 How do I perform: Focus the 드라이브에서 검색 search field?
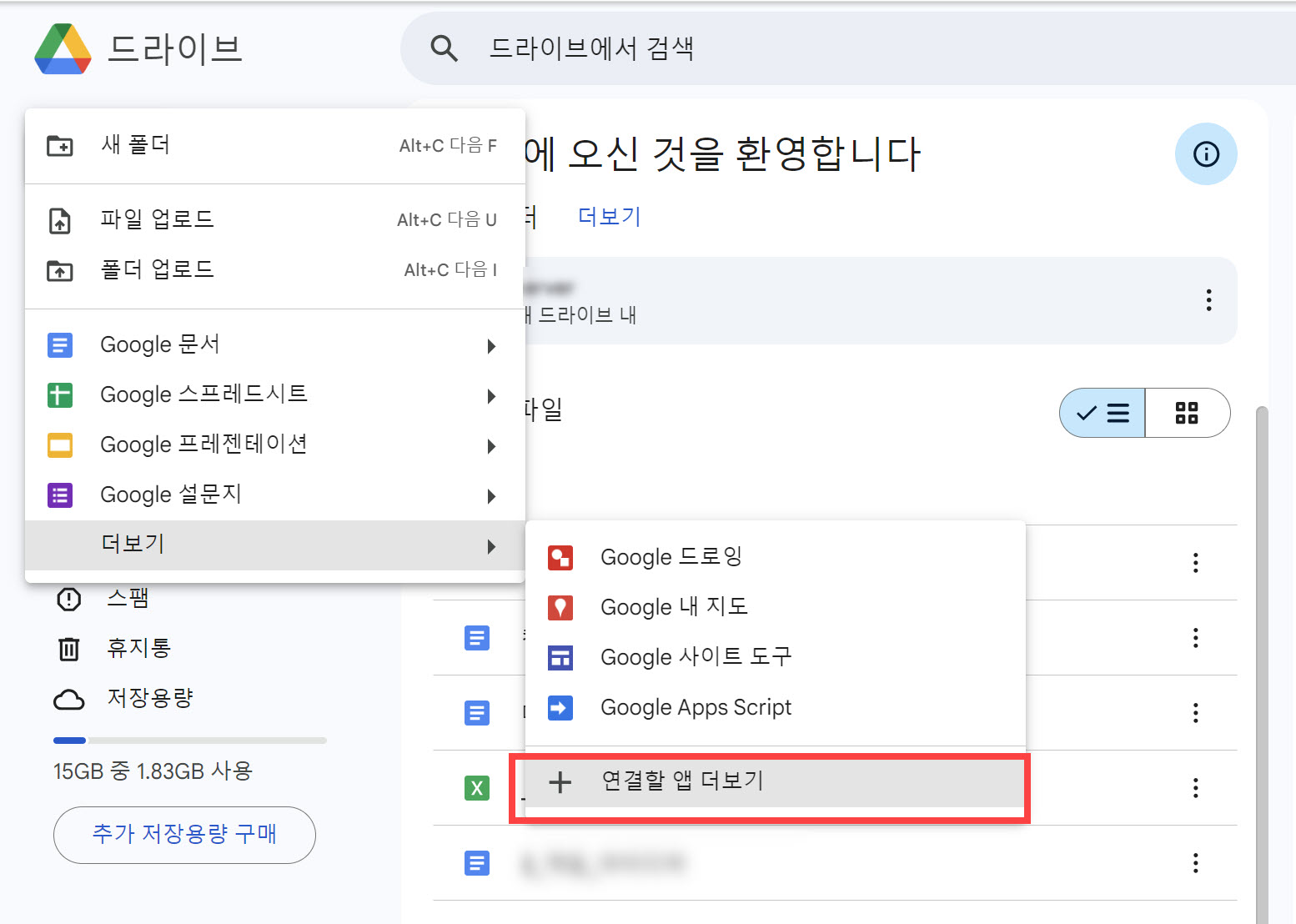coord(848,48)
